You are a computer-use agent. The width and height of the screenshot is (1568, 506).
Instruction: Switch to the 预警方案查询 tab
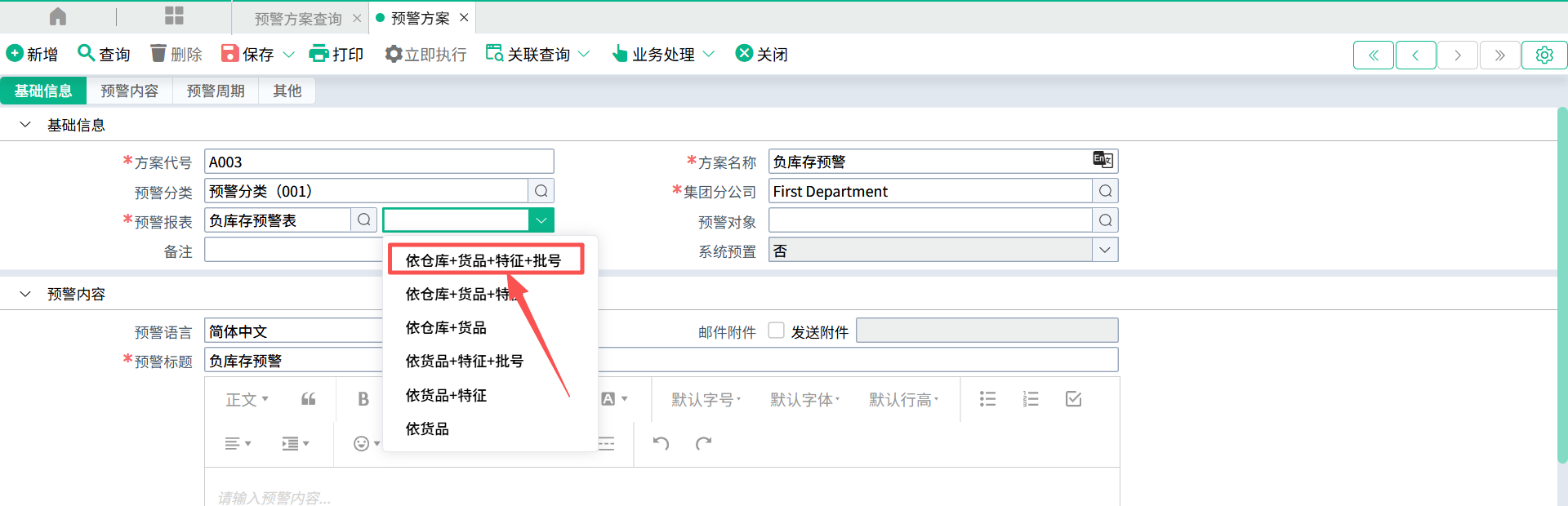(x=298, y=18)
